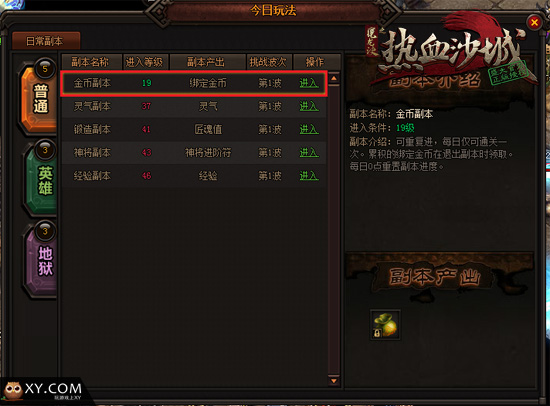Click the 副本产出 column header
This screenshot has height=406, width=550.
coord(207,62)
